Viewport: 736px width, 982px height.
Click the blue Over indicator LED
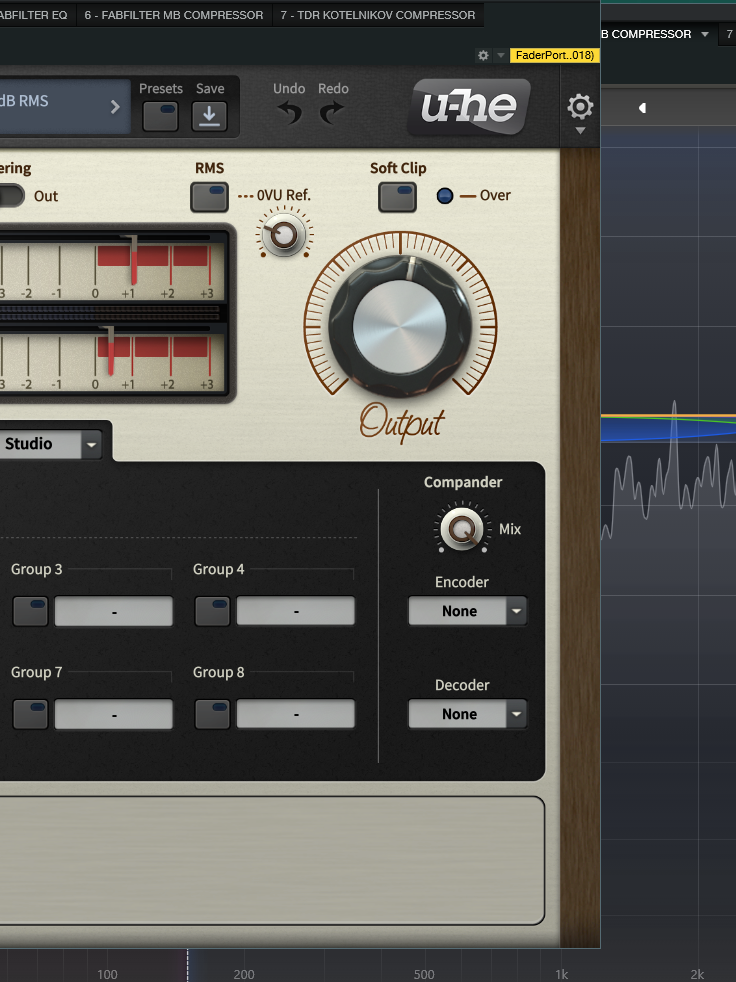coord(445,196)
